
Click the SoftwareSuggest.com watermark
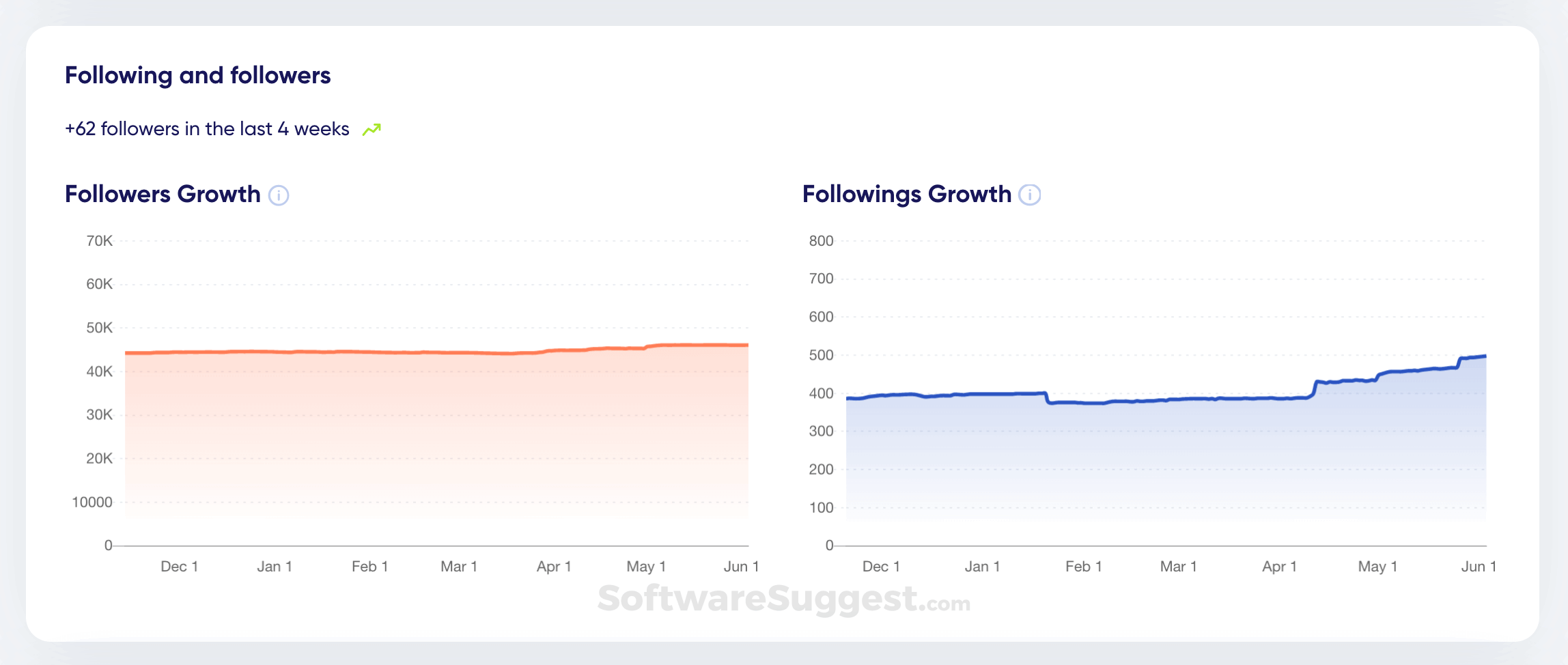(x=783, y=599)
